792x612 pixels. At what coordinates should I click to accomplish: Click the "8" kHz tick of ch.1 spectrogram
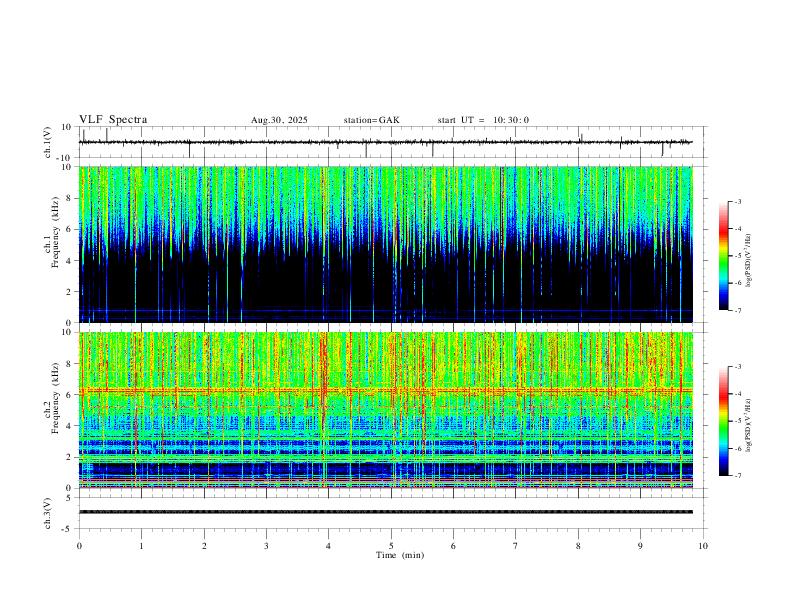coord(70,198)
